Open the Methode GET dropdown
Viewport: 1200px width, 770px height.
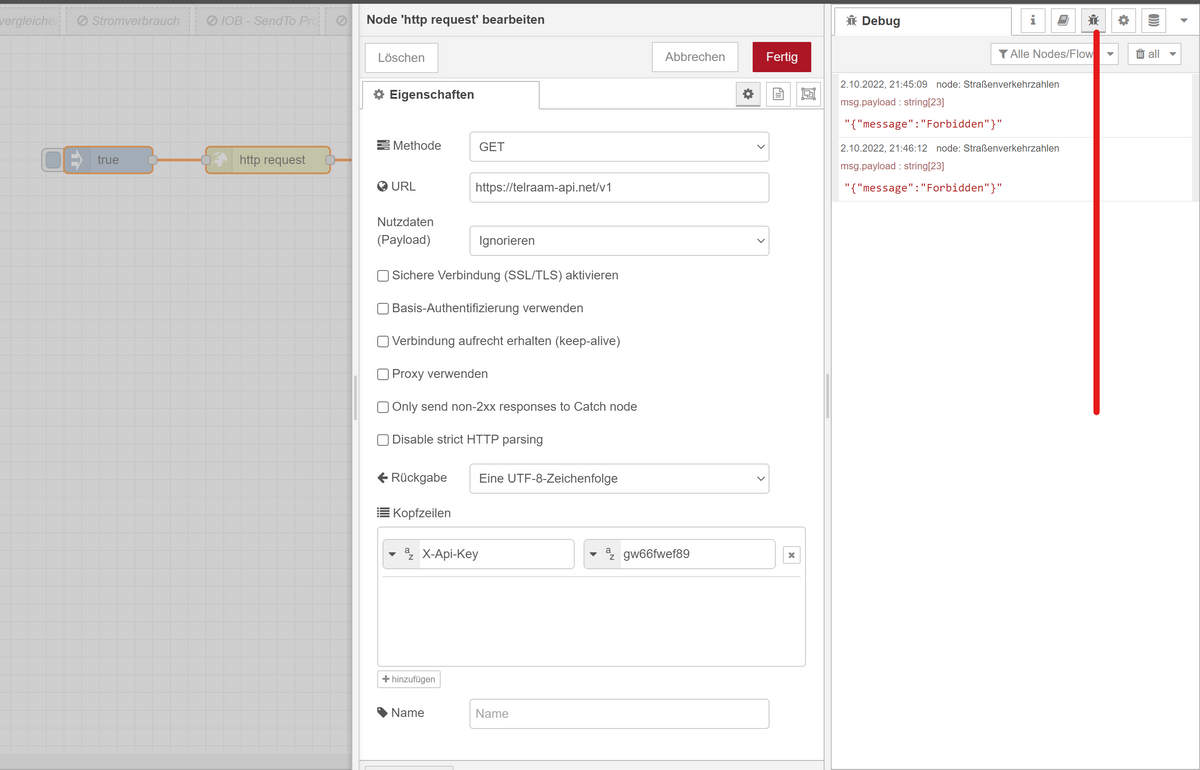point(618,146)
